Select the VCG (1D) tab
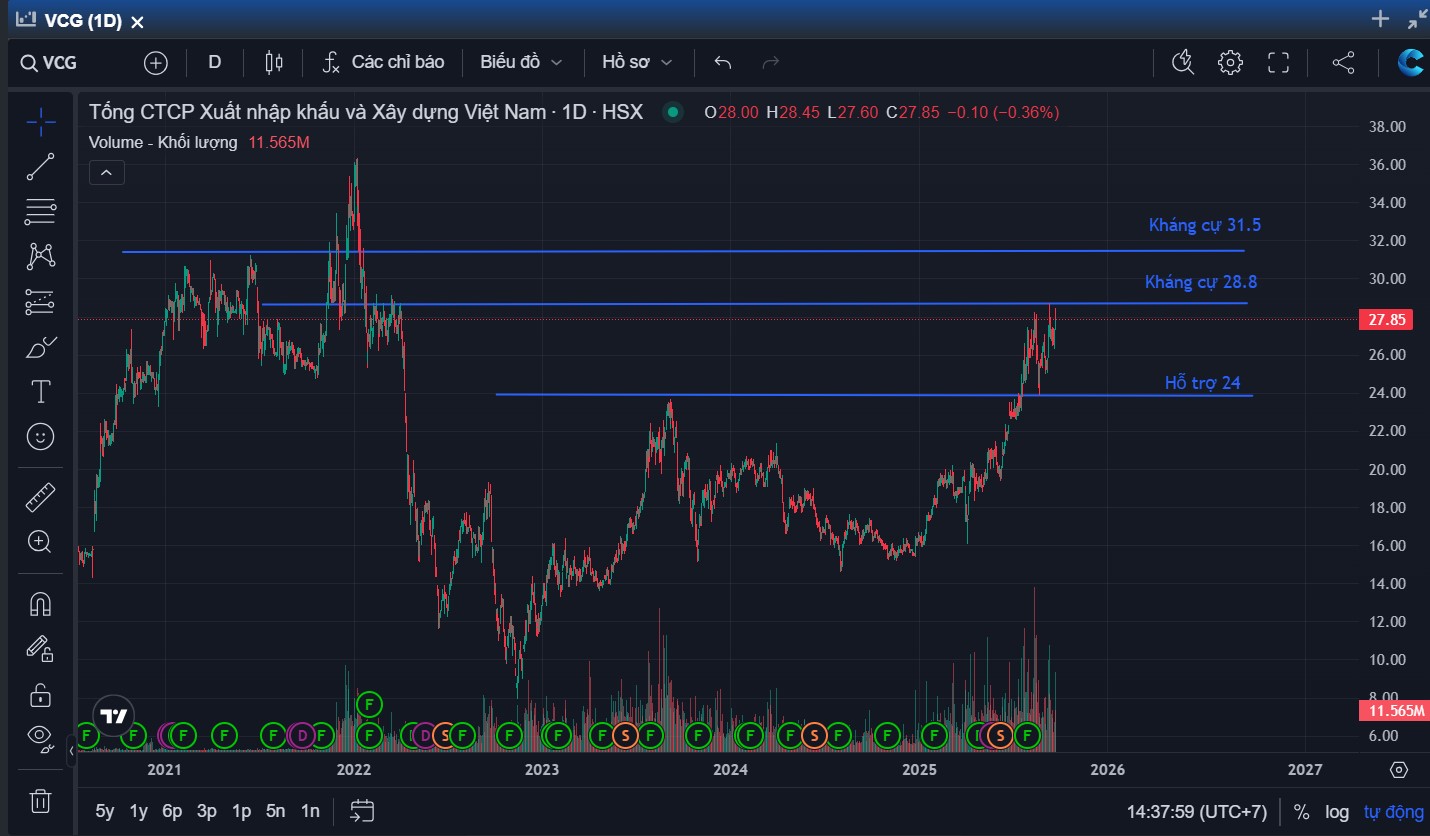 click(x=82, y=21)
